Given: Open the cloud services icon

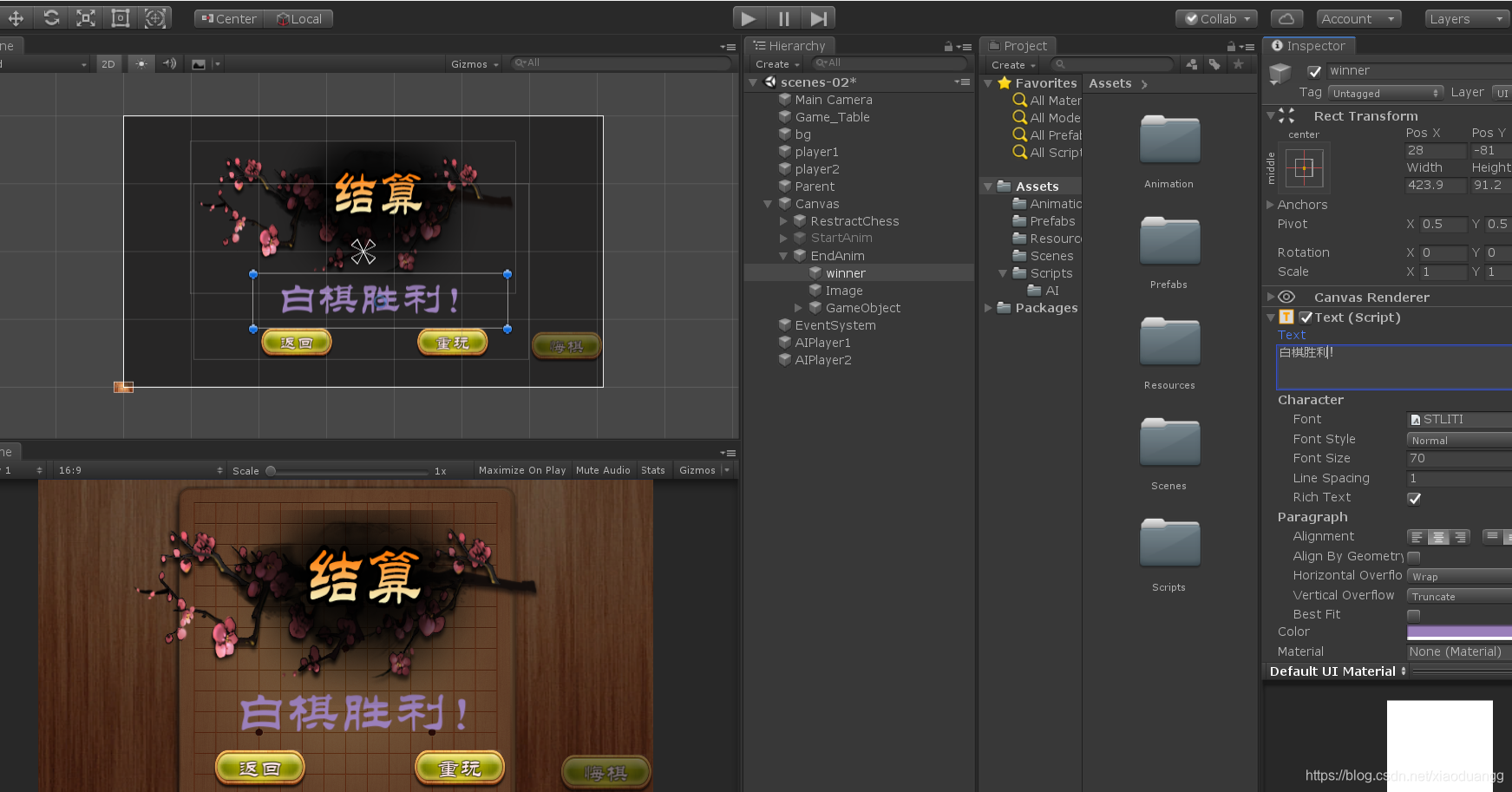Looking at the screenshot, I should point(1286,18).
